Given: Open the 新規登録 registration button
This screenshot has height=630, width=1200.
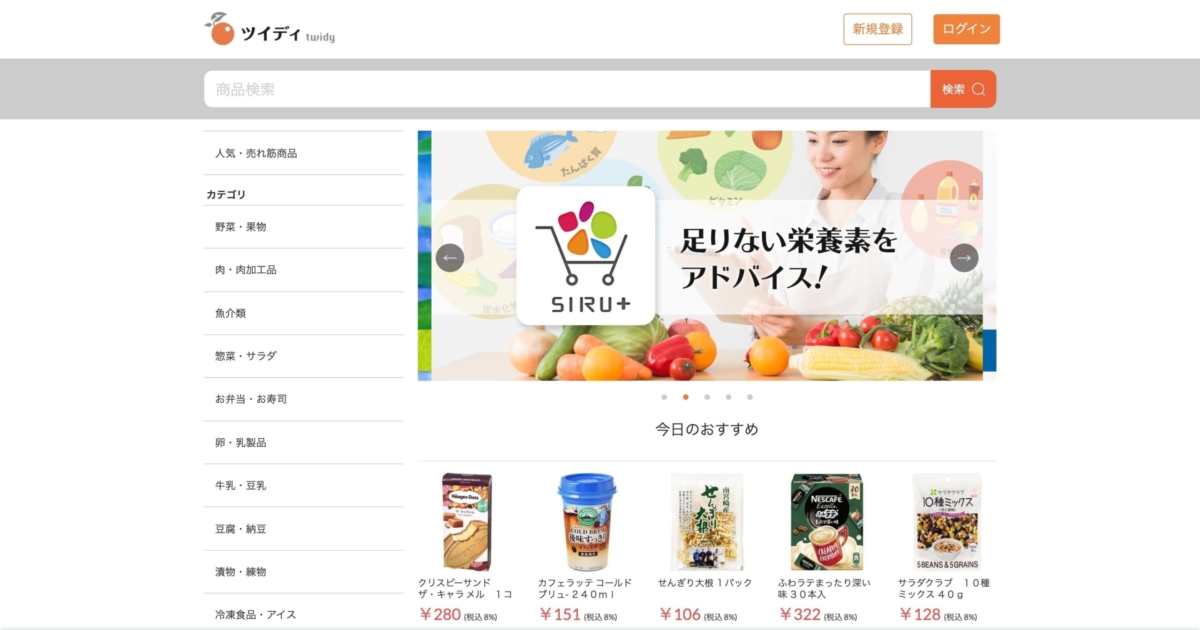Looking at the screenshot, I should point(878,29).
